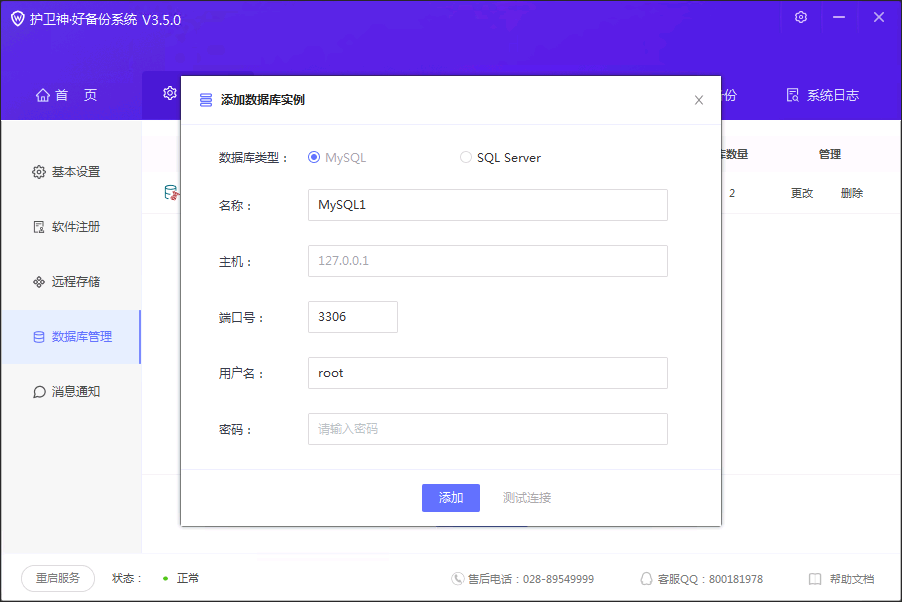Open 消息通知 in the sidebar

71,391
